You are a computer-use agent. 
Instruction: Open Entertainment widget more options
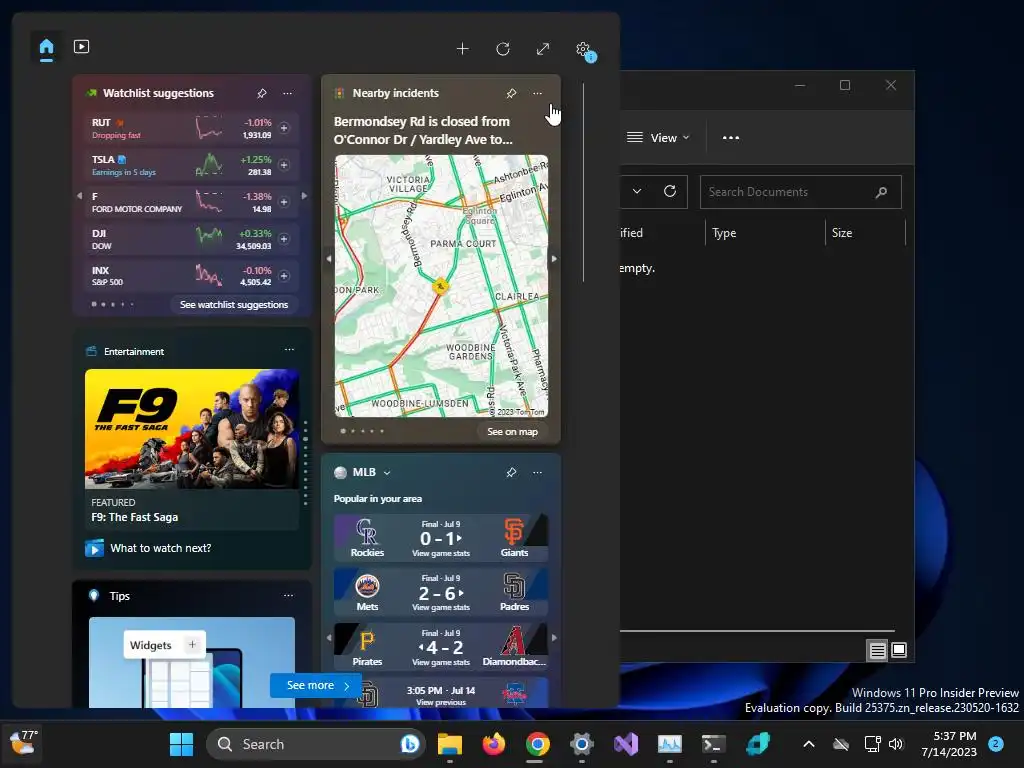tap(289, 350)
